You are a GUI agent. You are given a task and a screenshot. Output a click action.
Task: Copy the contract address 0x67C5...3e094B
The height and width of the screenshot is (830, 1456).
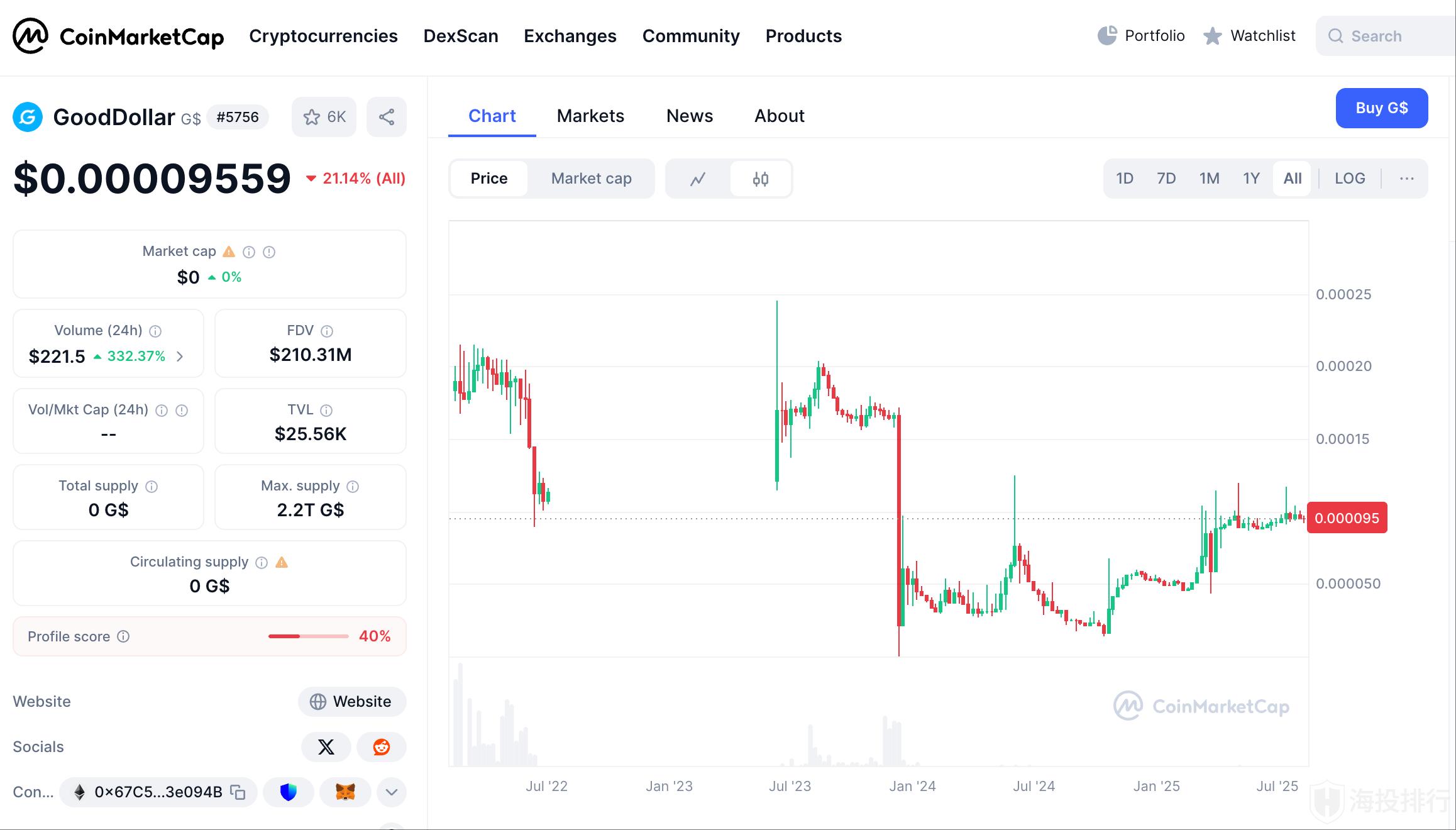[238, 792]
